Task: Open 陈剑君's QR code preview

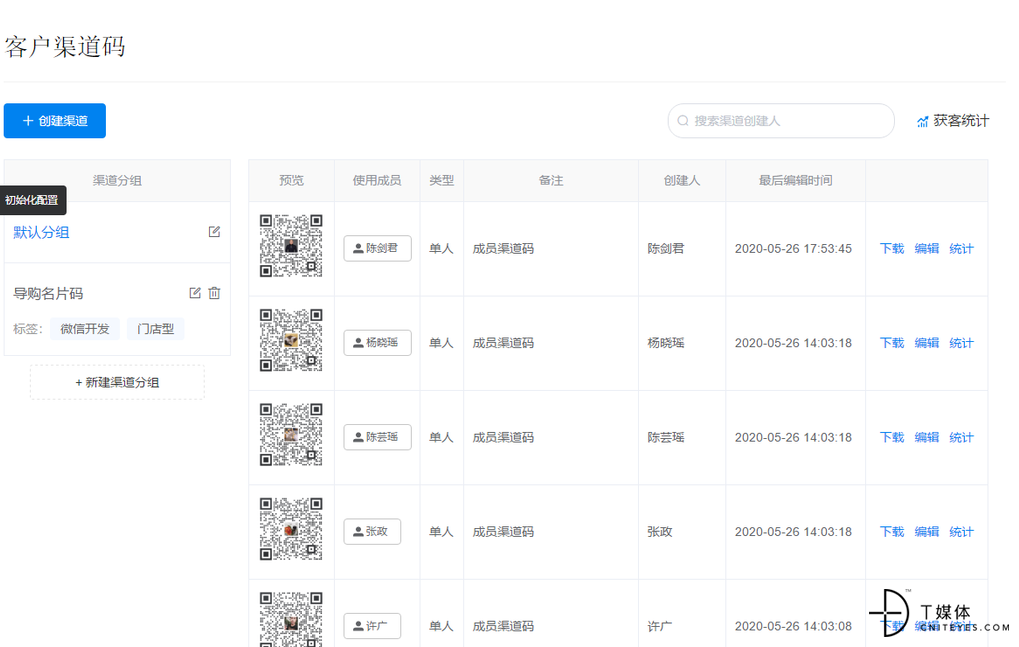Action: [x=291, y=246]
